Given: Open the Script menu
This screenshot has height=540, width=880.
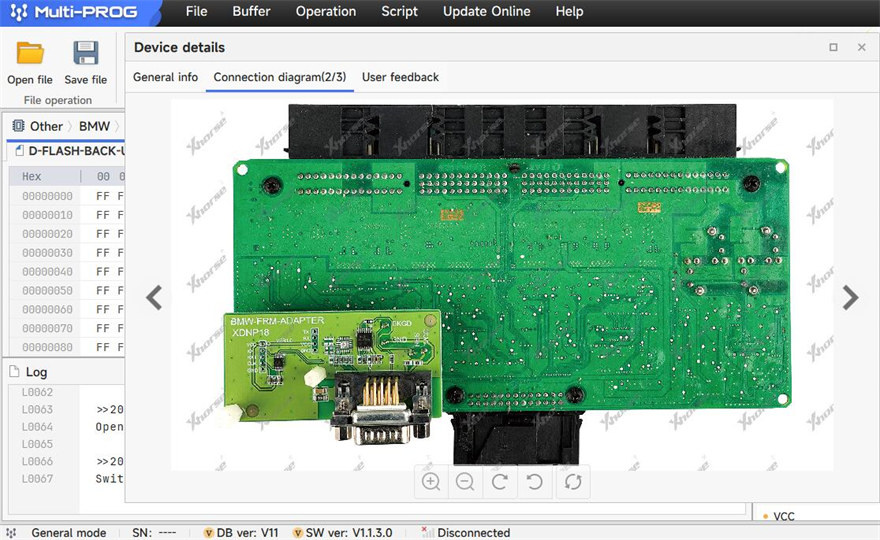Looking at the screenshot, I should click(400, 12).
